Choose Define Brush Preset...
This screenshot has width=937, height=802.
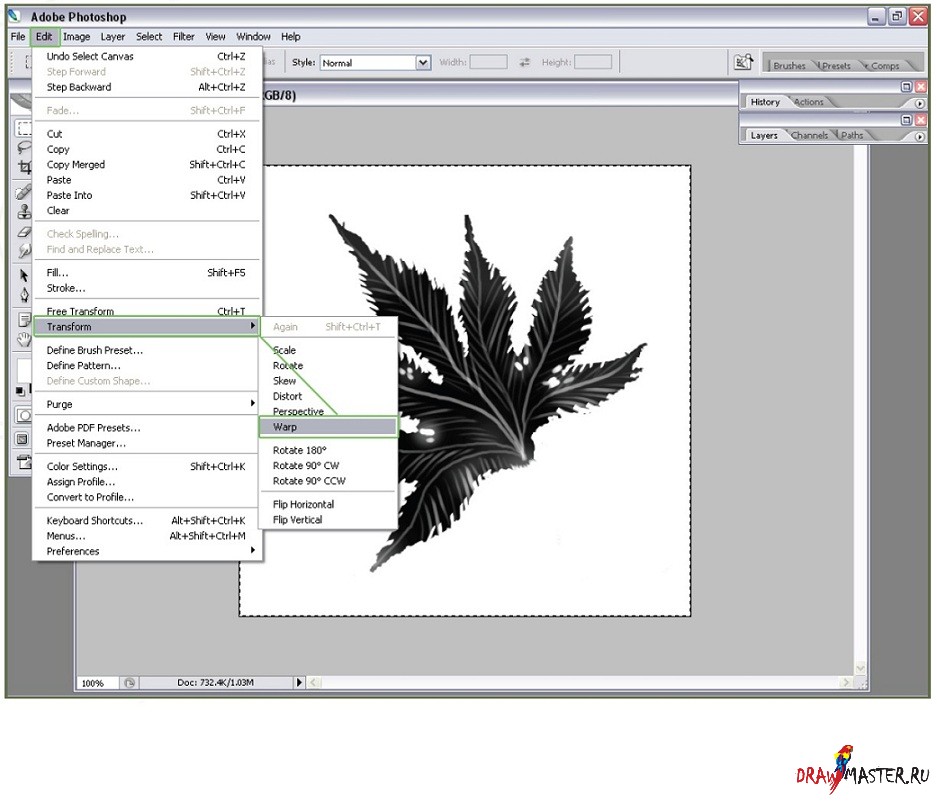point(147,350)
